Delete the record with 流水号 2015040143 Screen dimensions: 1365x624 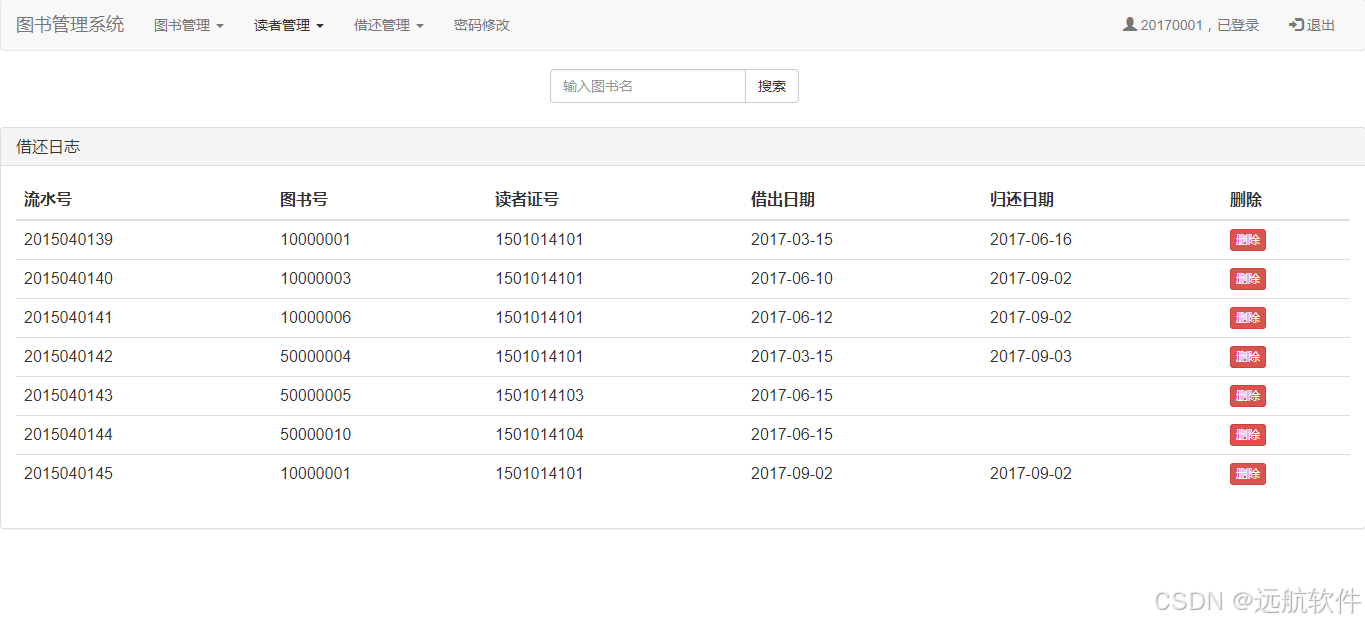(1247, 396)
